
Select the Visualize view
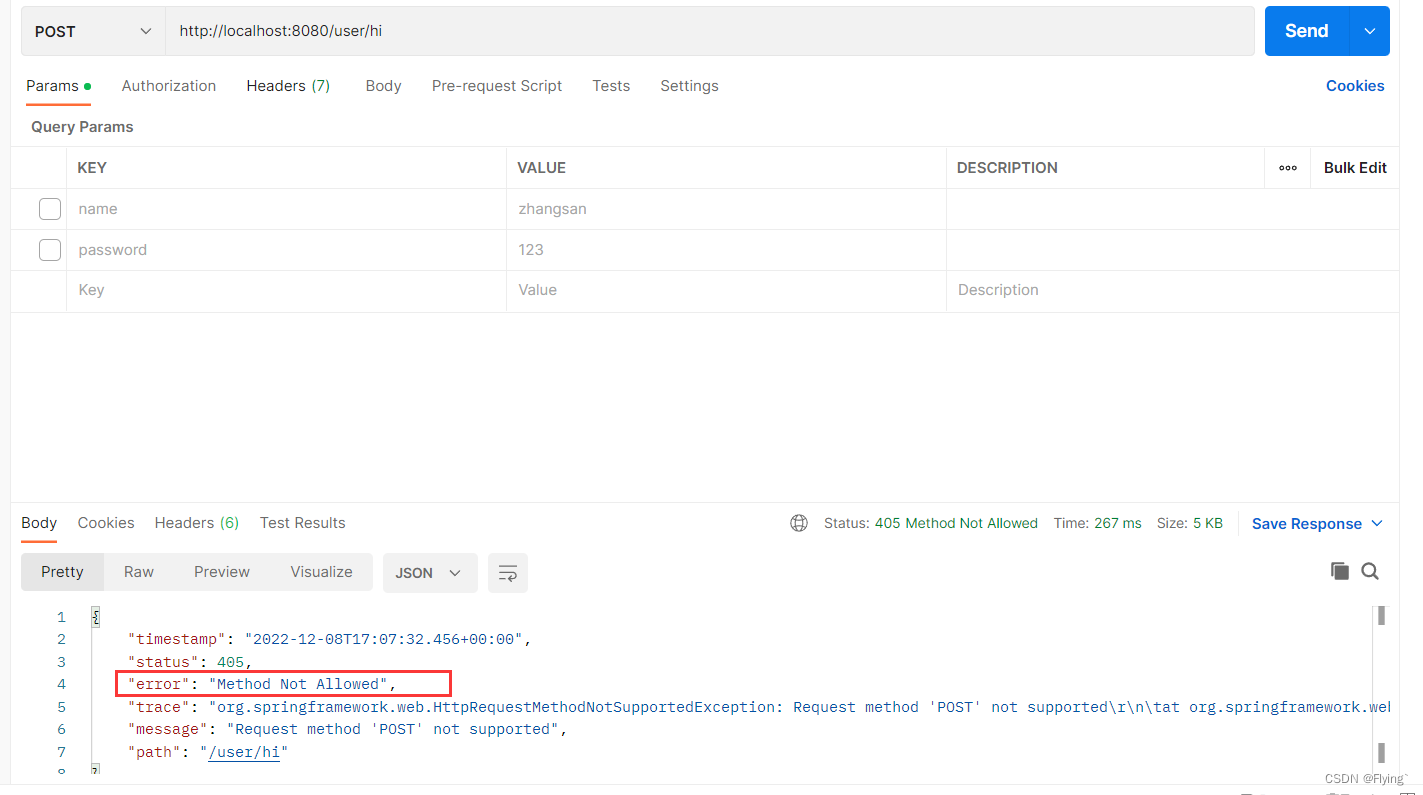point(321,572)
